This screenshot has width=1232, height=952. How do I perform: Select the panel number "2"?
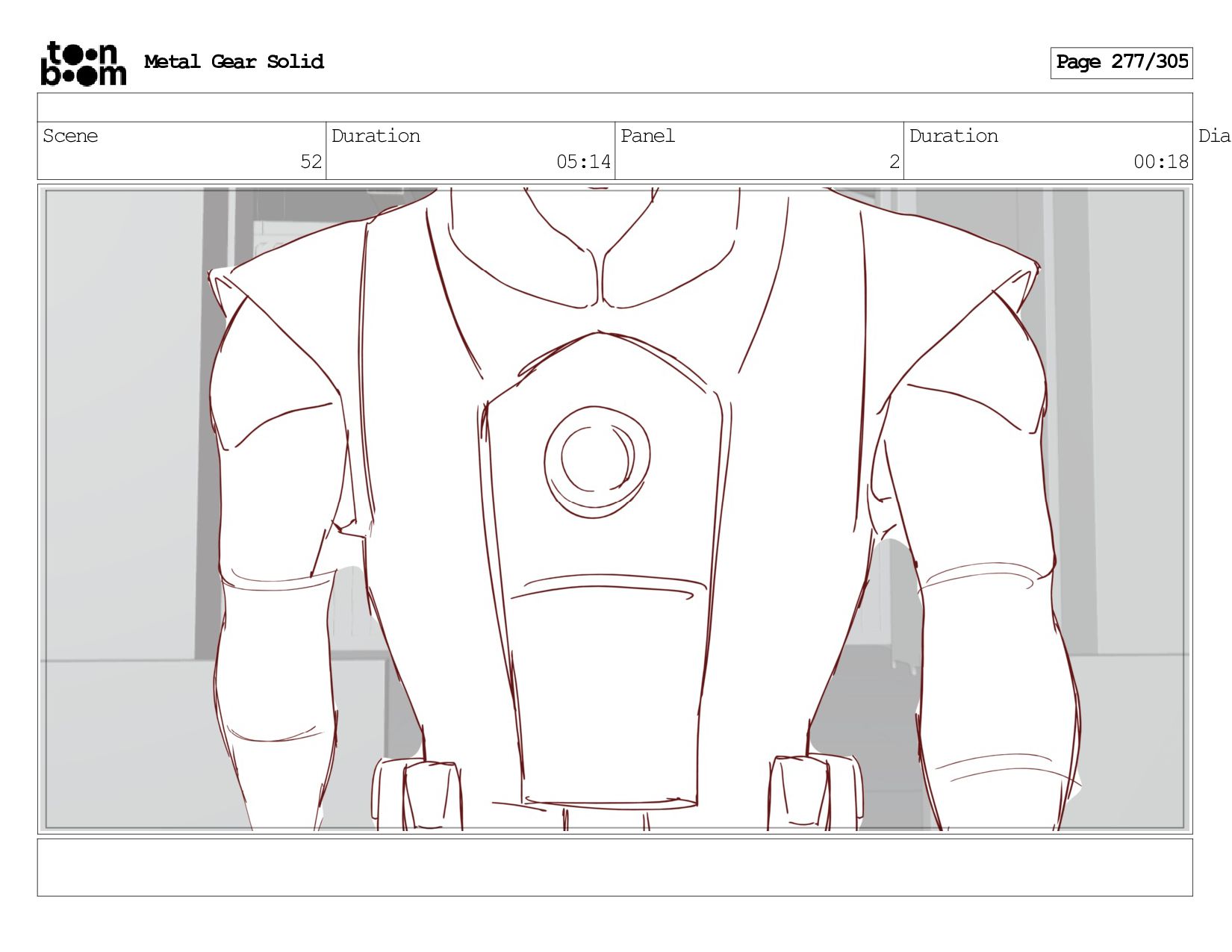click(x=895, y=162)
